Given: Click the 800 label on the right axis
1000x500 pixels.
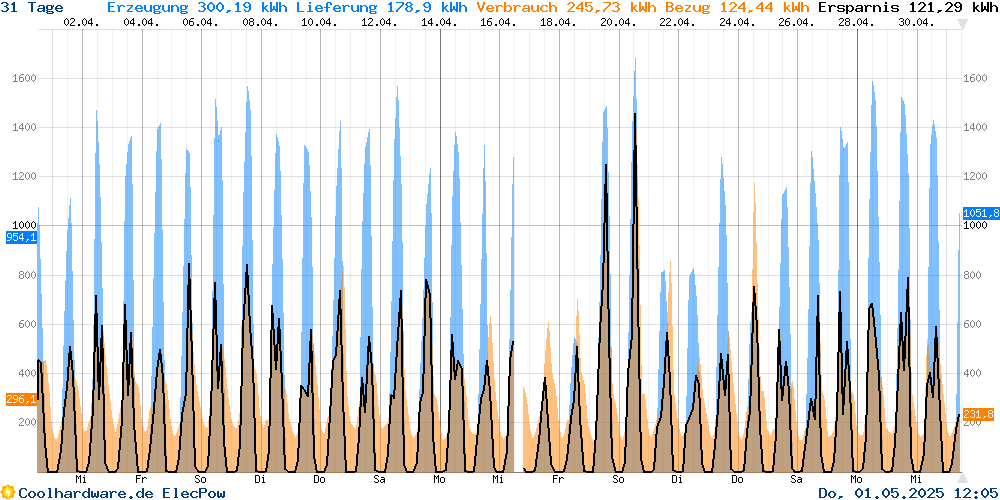Looking at the screenshot, I should (x=971, y=275).
